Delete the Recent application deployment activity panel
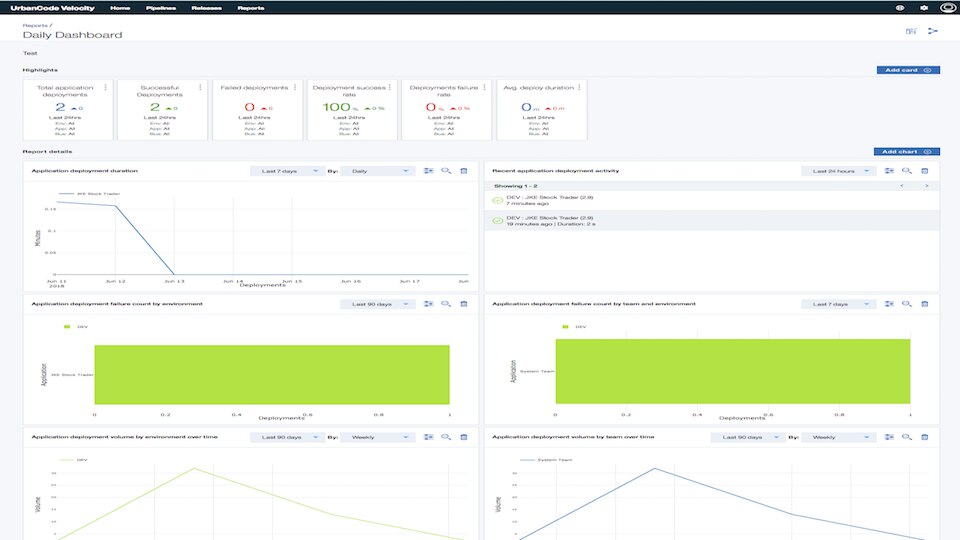The image size is (960, 540). (x=924, y=171)
